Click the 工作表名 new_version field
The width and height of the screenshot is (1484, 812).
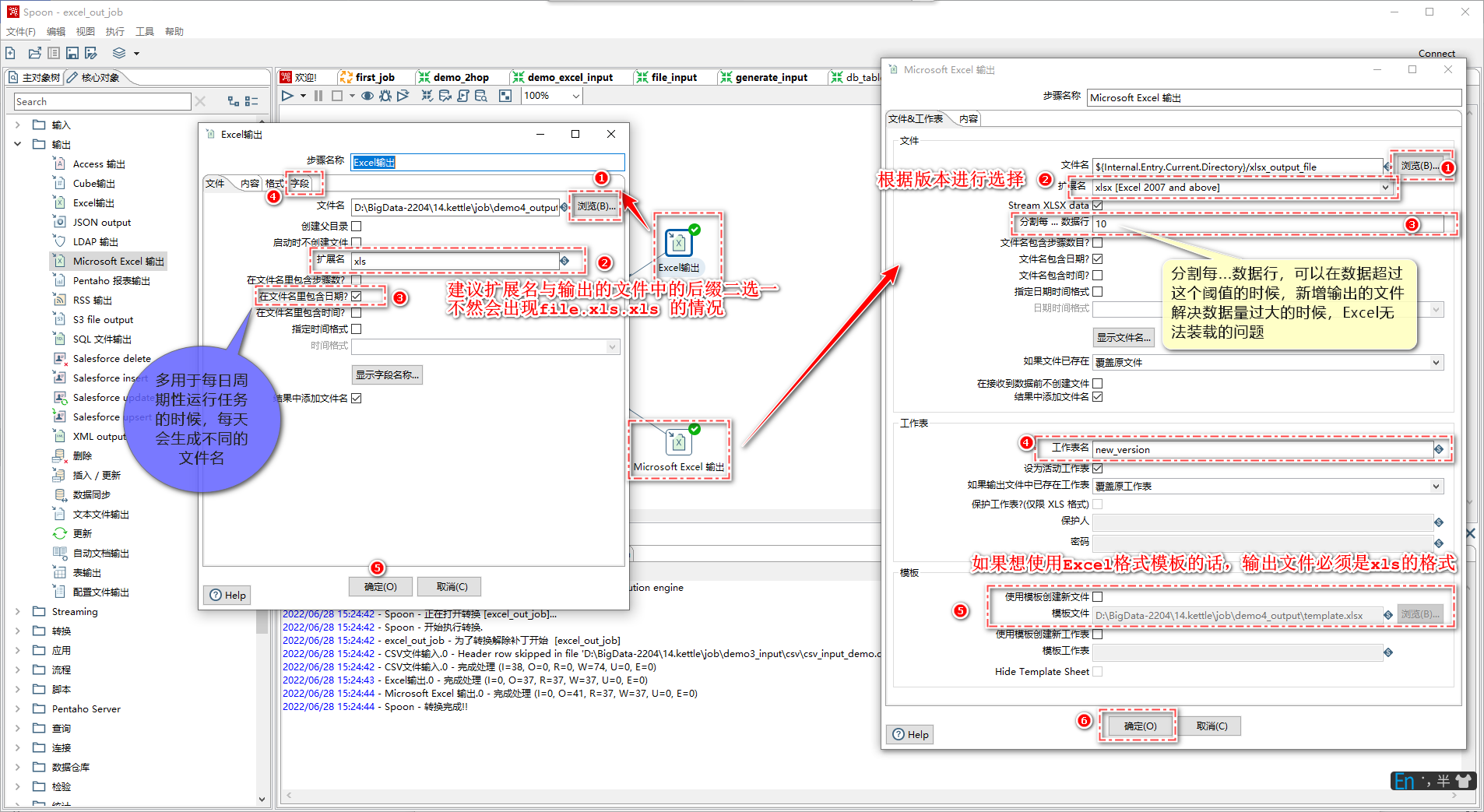[1262, 449]
